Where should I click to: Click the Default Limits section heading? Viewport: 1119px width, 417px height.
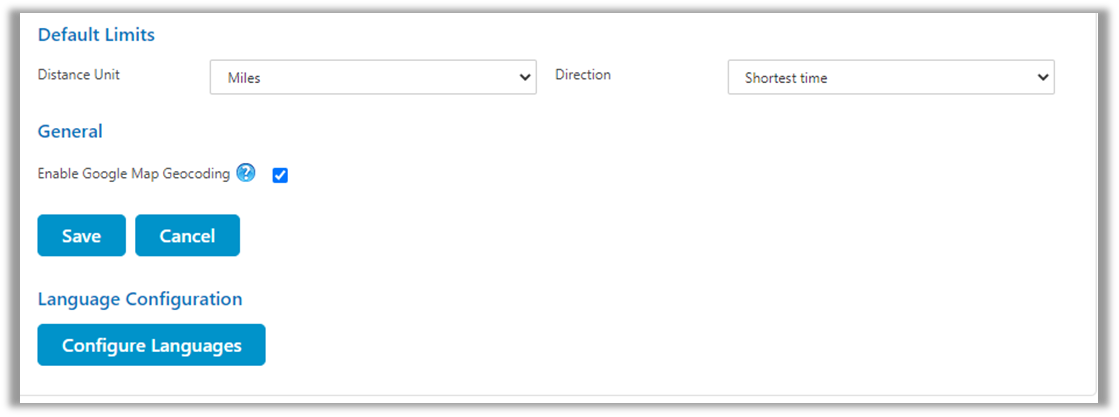[96, 35]
